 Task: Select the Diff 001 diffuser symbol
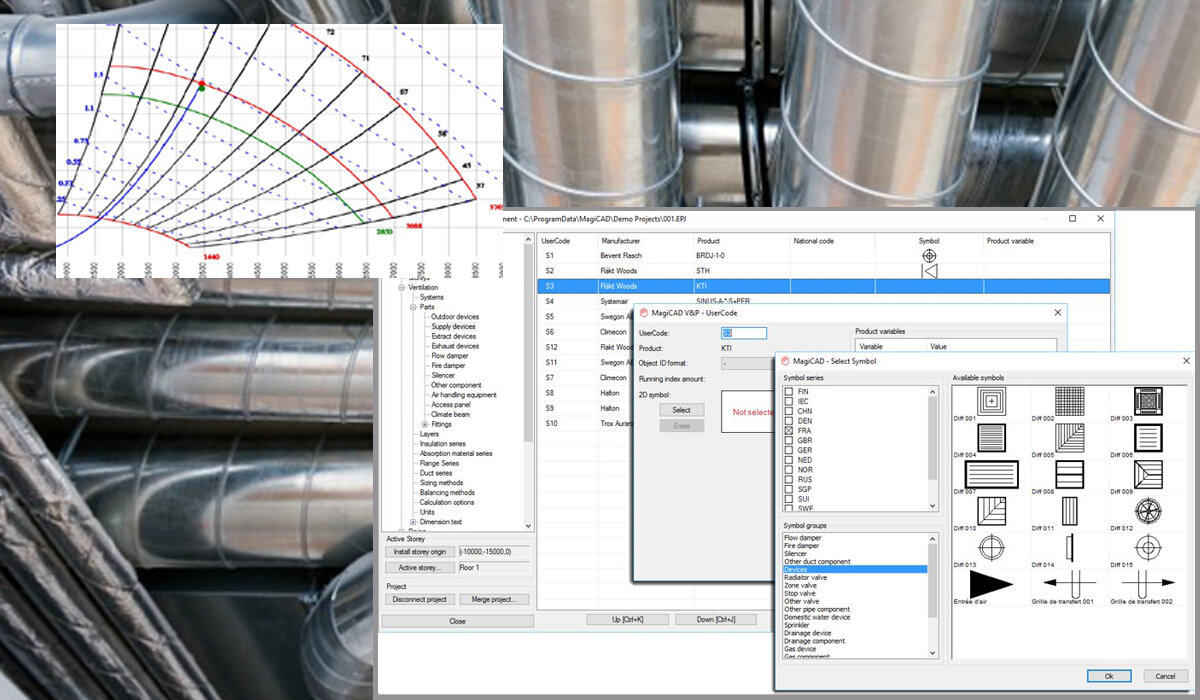(990, 402)
